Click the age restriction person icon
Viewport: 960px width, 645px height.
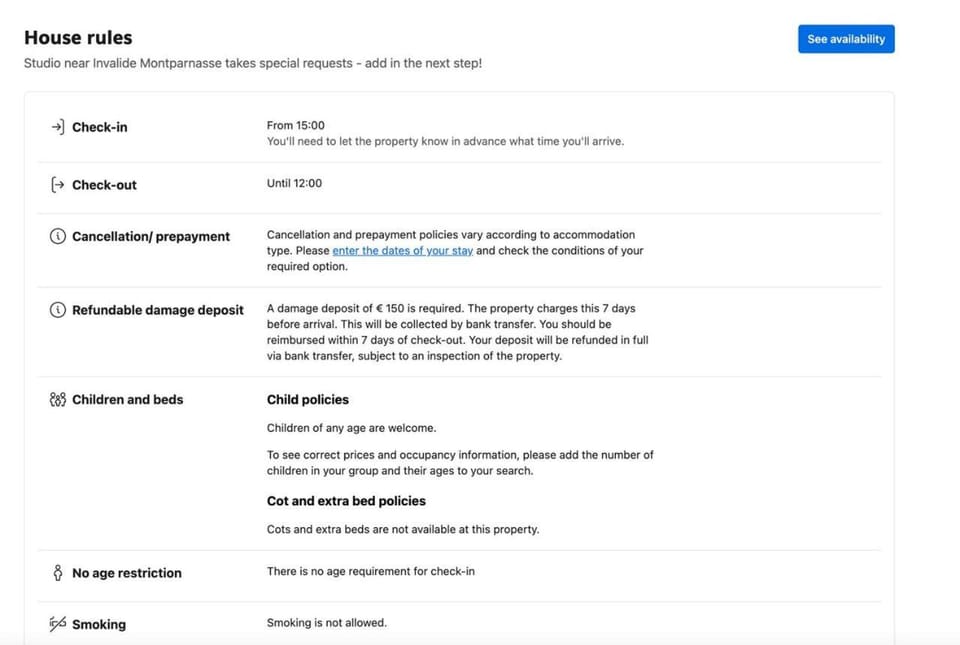point(57,573)
